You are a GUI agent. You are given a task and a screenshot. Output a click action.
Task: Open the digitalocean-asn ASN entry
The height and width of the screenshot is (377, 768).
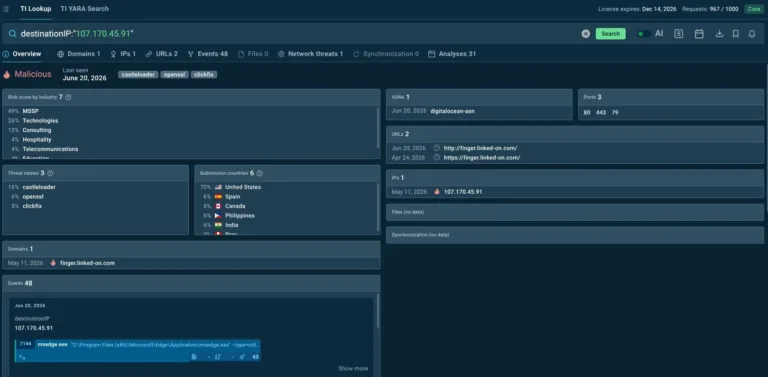tap(452, 111)
